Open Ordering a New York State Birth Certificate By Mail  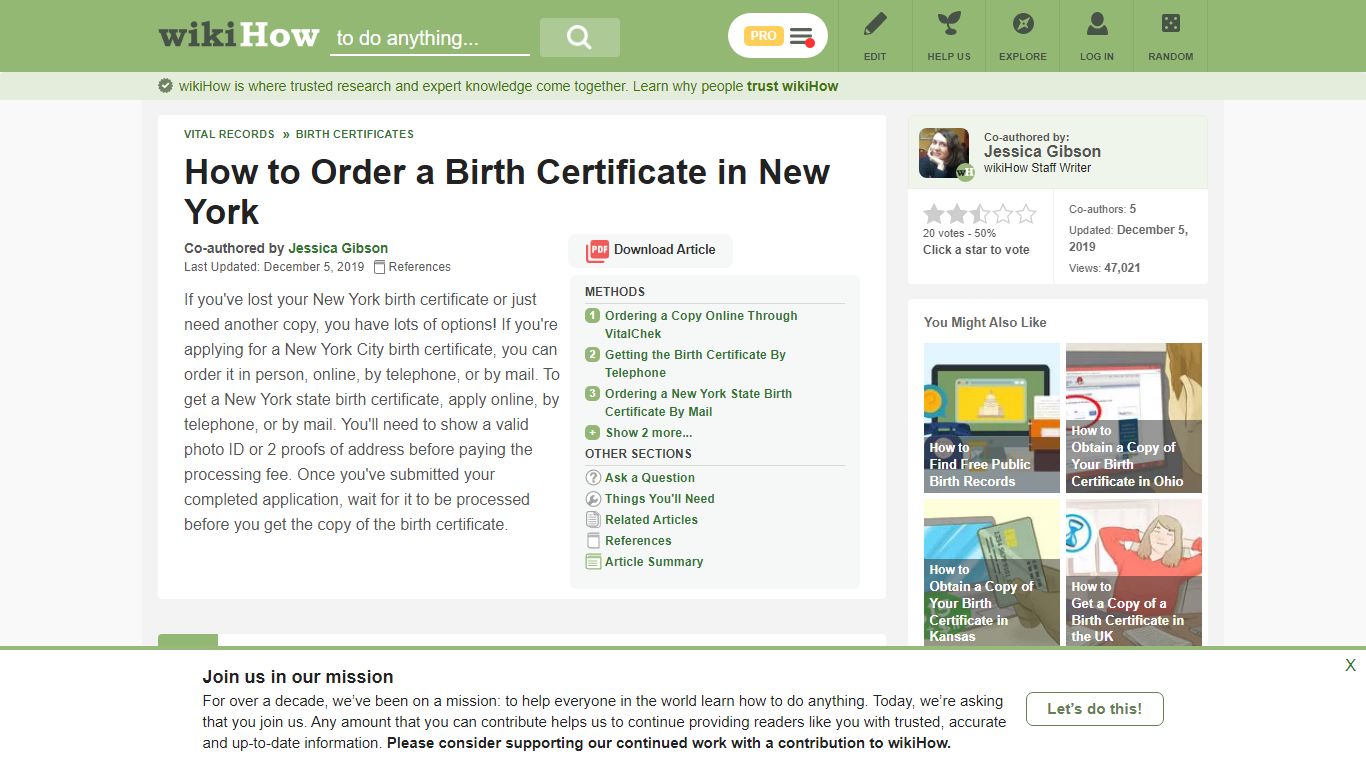tap(698, 403)
